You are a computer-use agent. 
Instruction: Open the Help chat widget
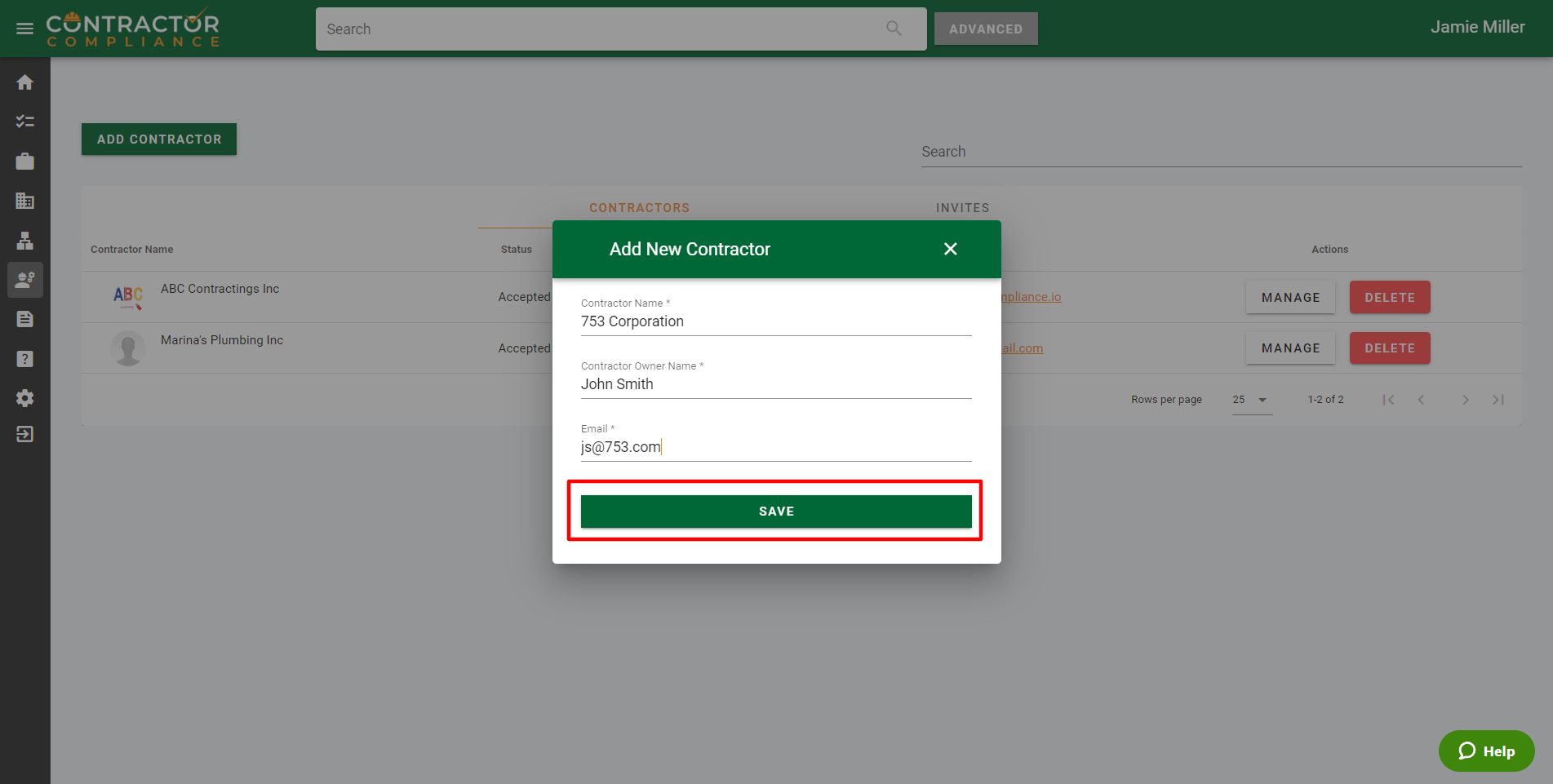tap(1486, 751)
